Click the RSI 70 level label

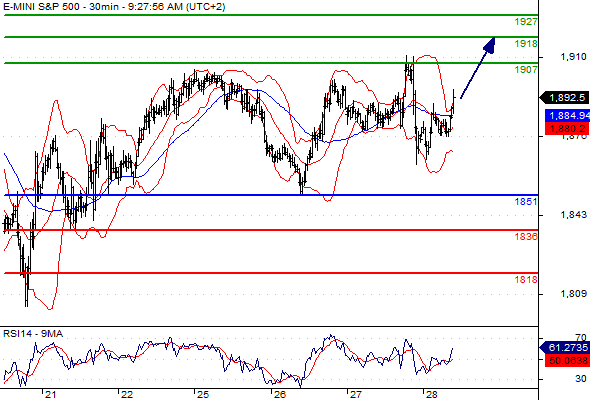tap(581, 338)
